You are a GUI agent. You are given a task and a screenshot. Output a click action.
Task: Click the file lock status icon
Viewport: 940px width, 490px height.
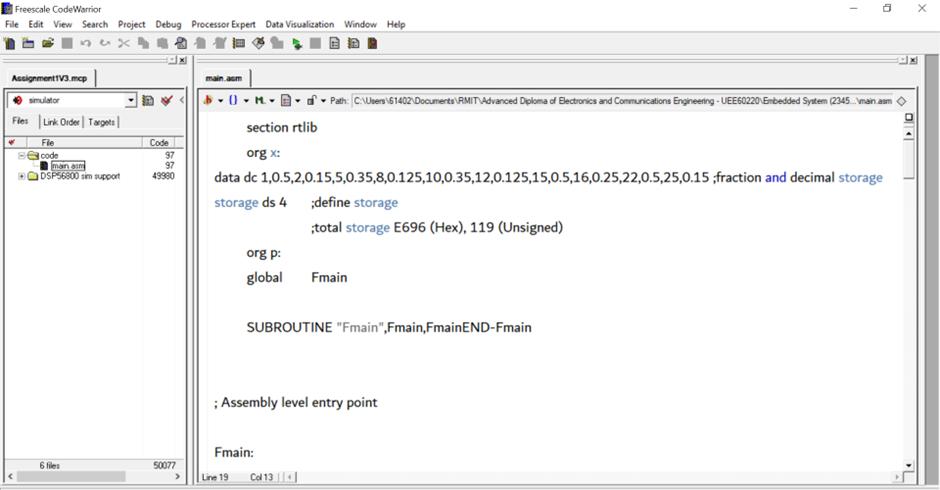pyautogui.click(x=311, y=101)
